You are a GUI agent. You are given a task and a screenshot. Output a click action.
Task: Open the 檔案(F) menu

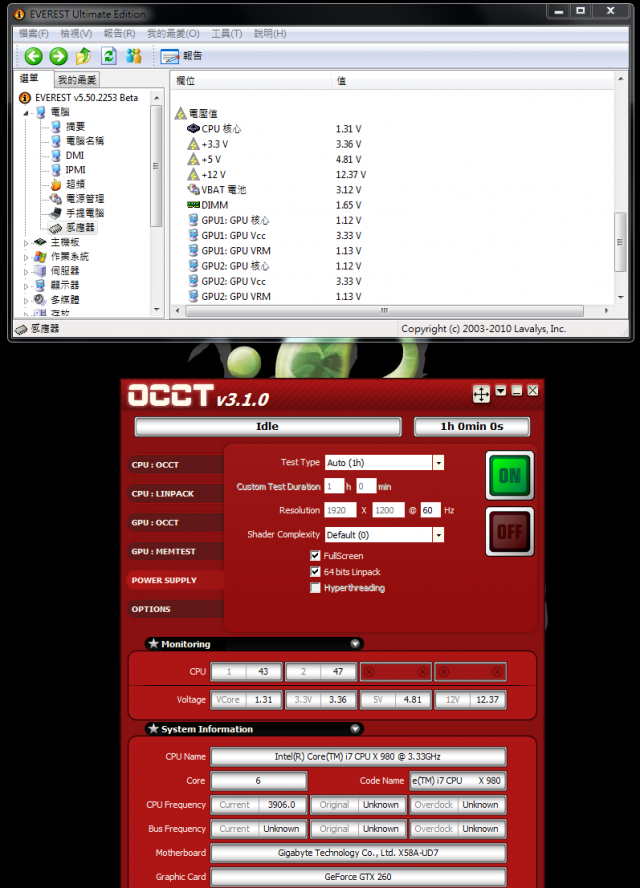(33, 33)
